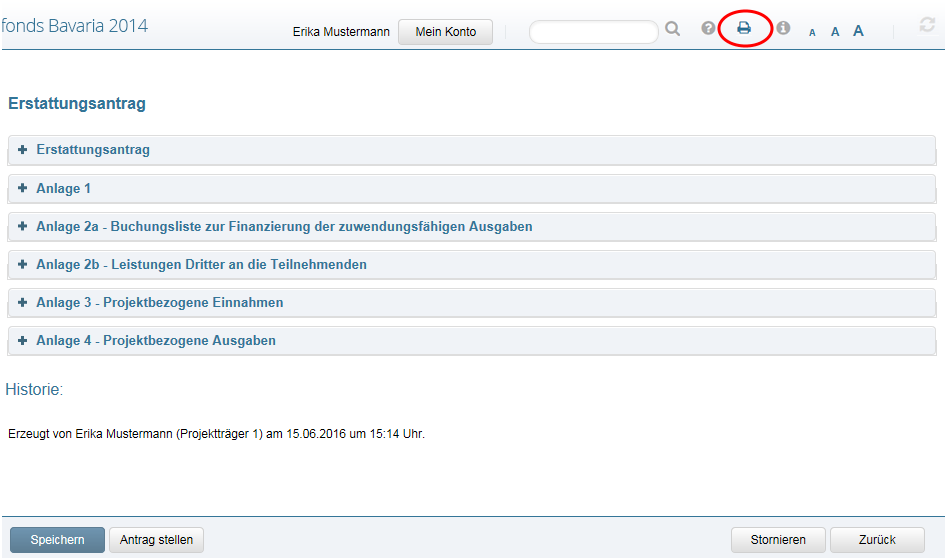This screenshot has height=558, width=948.
Task: Open the info icon in header
Action: tap(783, 29)
